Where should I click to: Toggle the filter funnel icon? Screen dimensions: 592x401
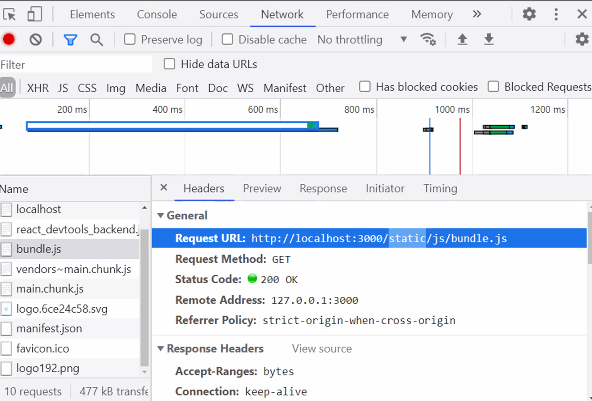(70, 40)
